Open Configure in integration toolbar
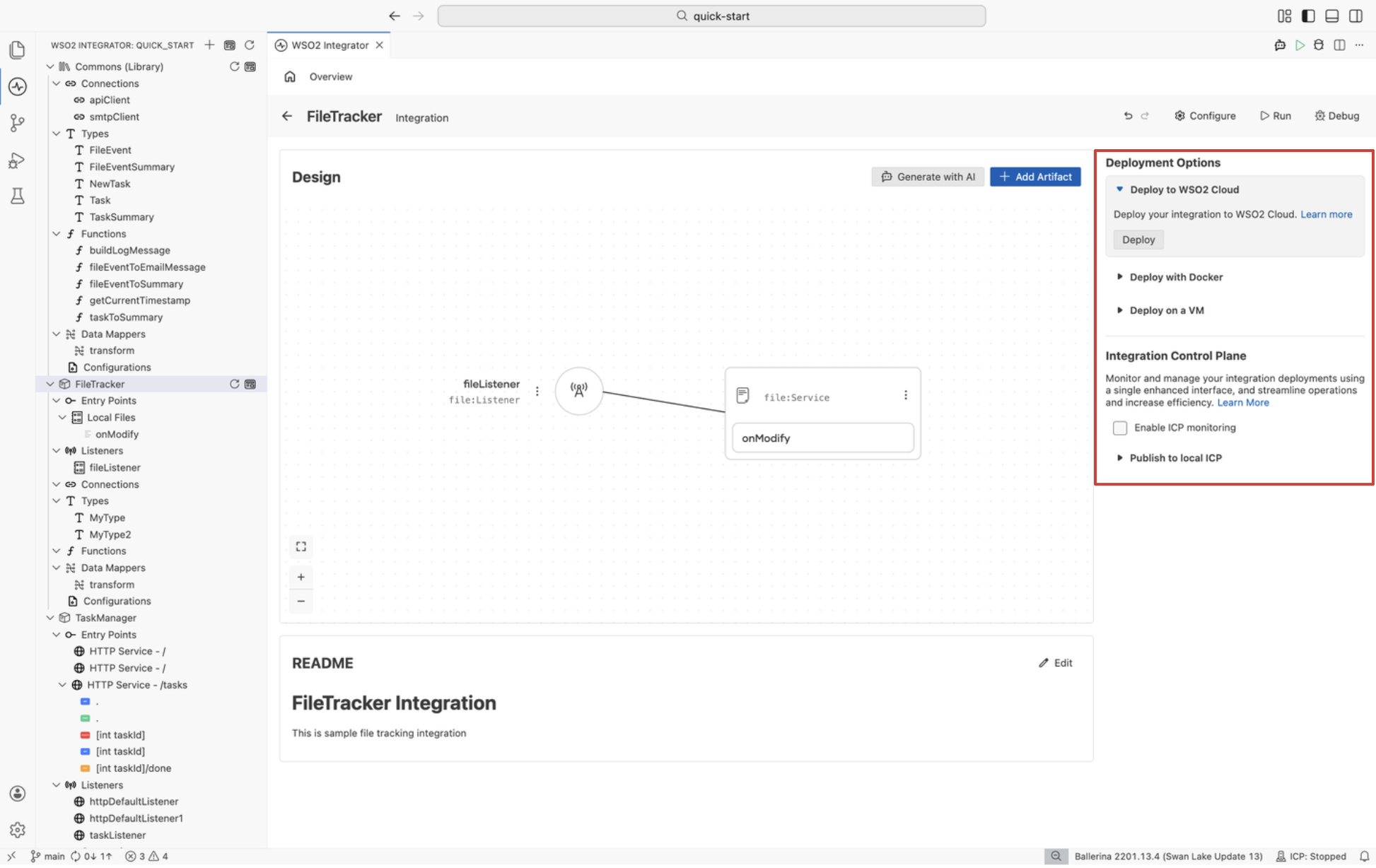 point(1205,116)
